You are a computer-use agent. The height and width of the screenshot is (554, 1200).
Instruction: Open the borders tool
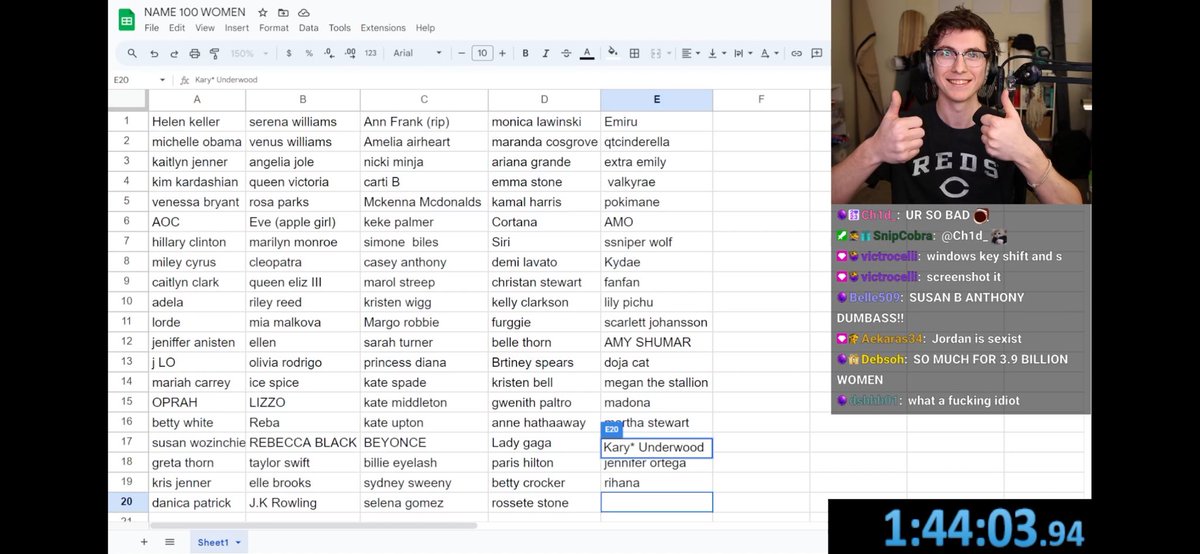pyautogui.click(x=634, y=53)
